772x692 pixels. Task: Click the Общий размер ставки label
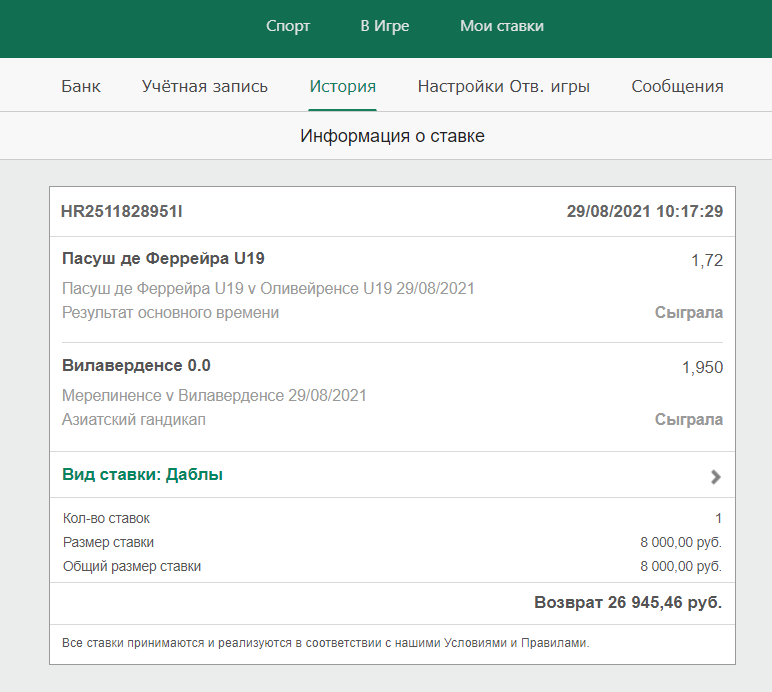click(x=132, y=566)
